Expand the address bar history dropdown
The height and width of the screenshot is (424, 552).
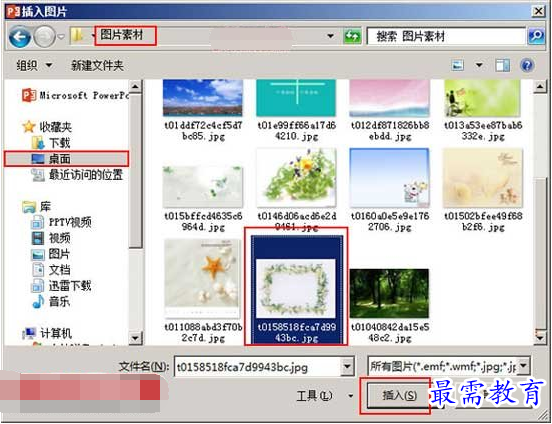pyautogui.click(x=330, y=36)
